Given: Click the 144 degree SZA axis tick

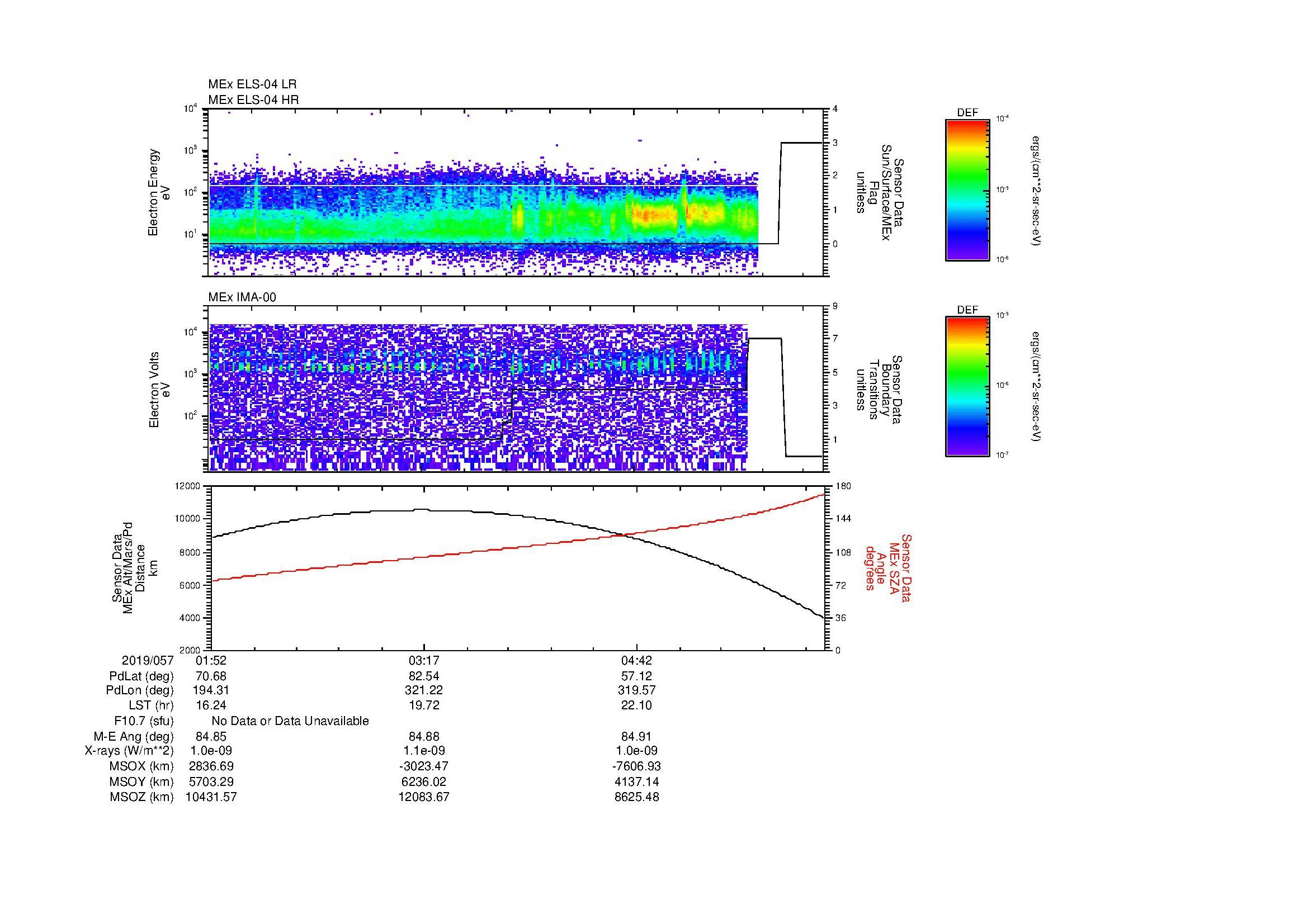Looking at the screenshot, I should (844, 519).
